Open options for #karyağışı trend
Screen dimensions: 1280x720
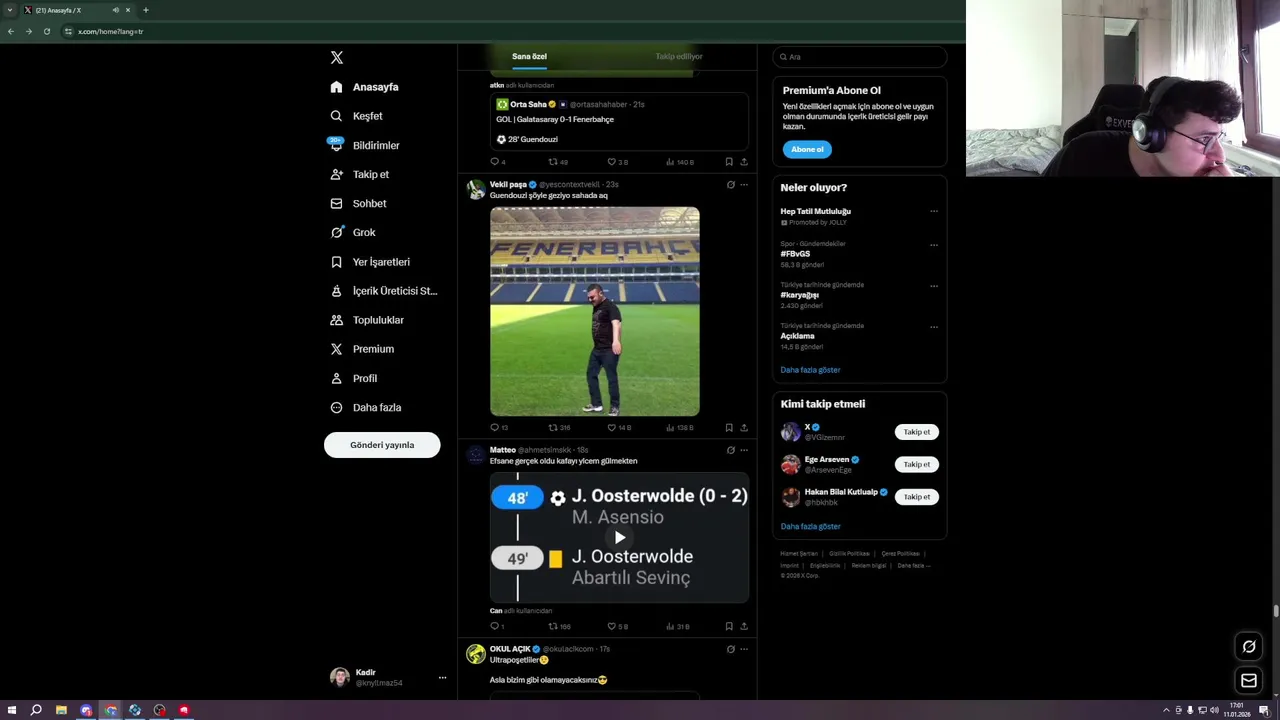pyautogui.click(x=934, y=286)
